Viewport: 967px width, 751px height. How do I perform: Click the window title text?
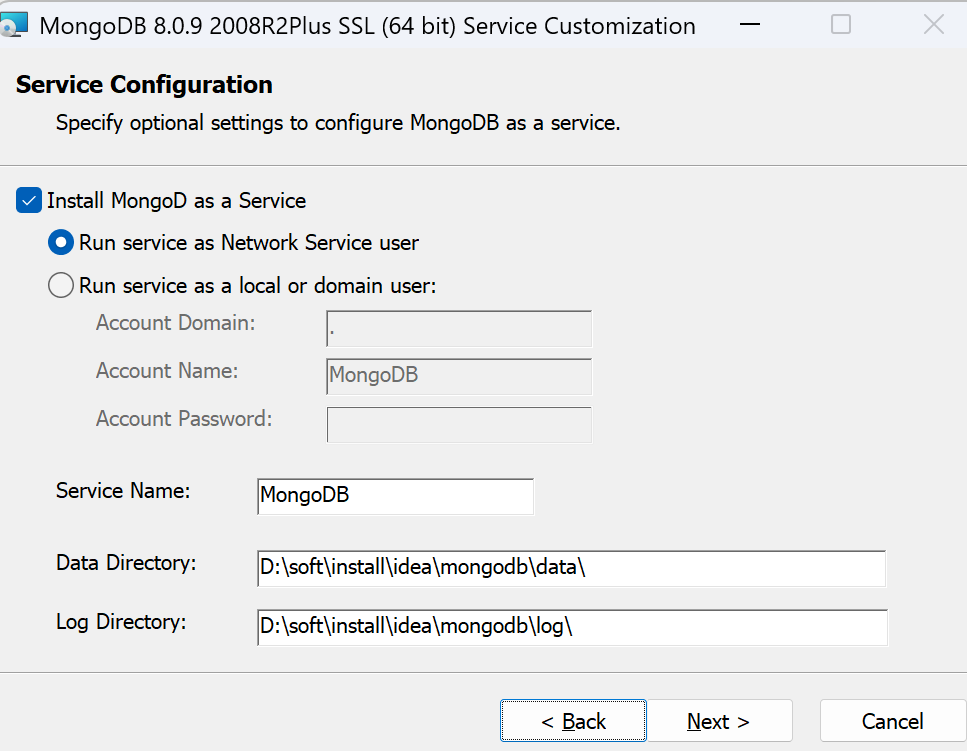pos(368,26)
